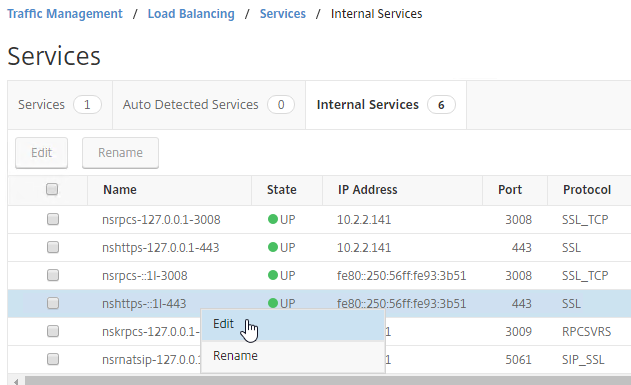Select checkbox for nshttps-127.0.0.1-443 row
The width and height of the screenshot is (631, 385).
pos(53,247)
